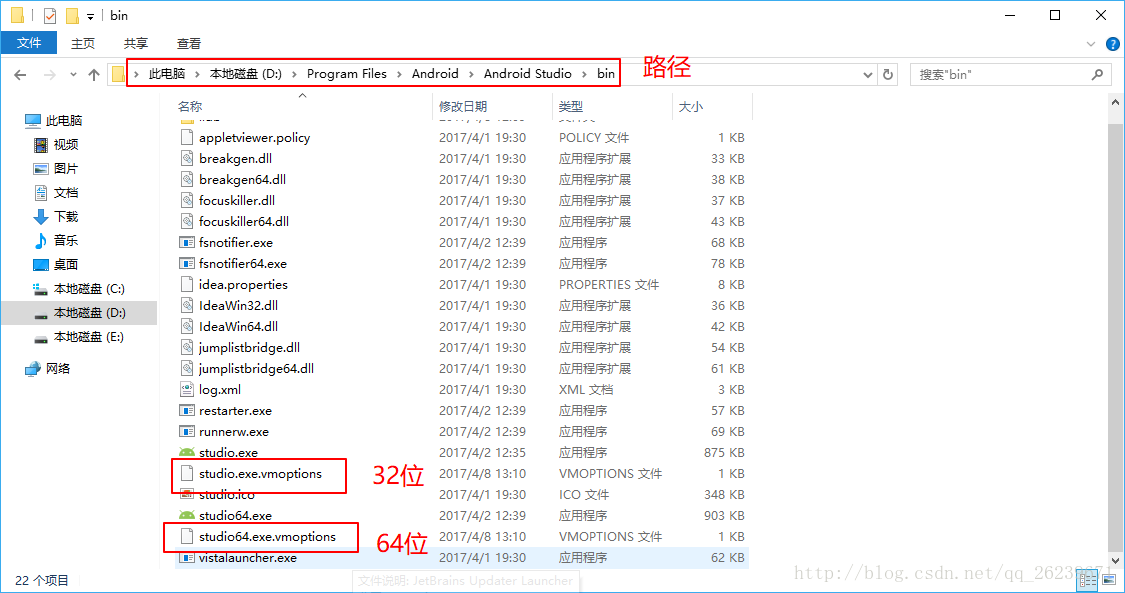Click the scroll-up arrow of file list
Viewport: 1125px width, 593px height.
pyautogui.click(x=1115, y=103)
